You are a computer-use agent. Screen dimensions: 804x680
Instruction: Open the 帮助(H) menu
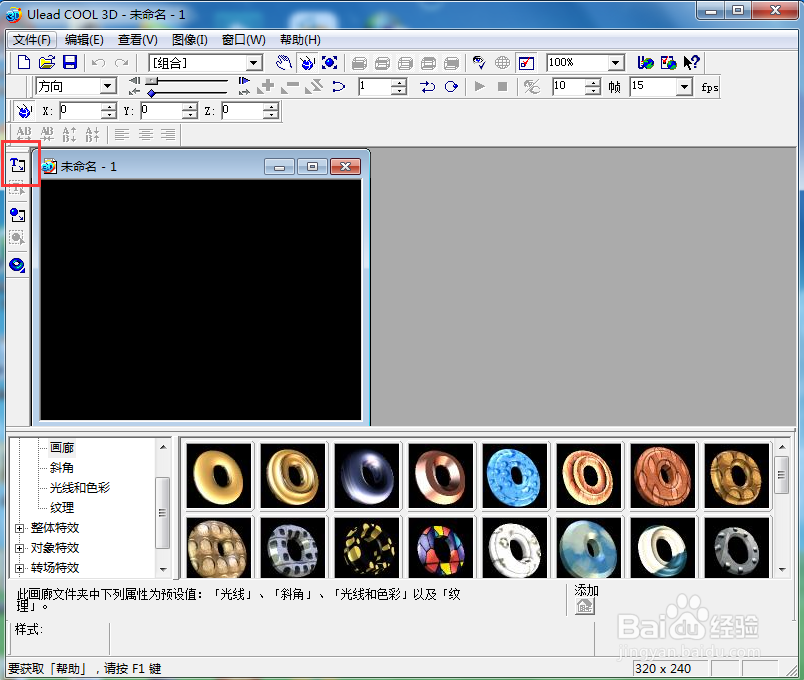pos(300,39)
